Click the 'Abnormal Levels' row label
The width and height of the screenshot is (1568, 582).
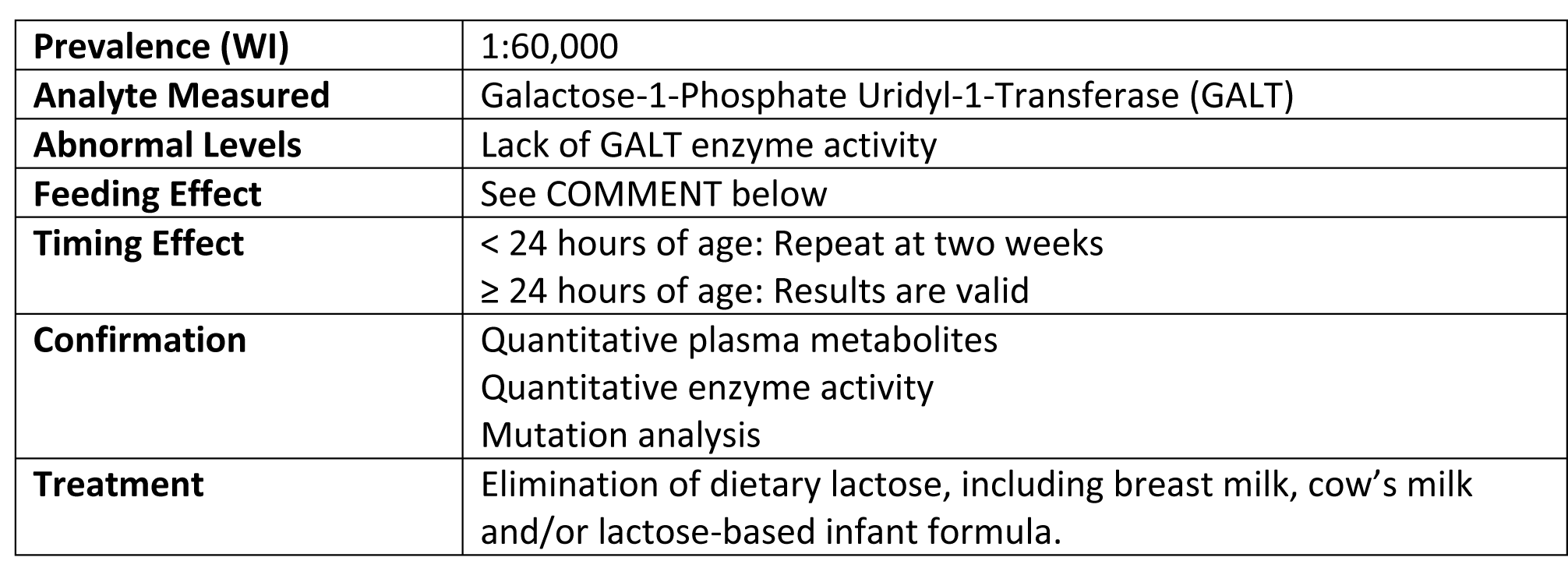point(168,145)
